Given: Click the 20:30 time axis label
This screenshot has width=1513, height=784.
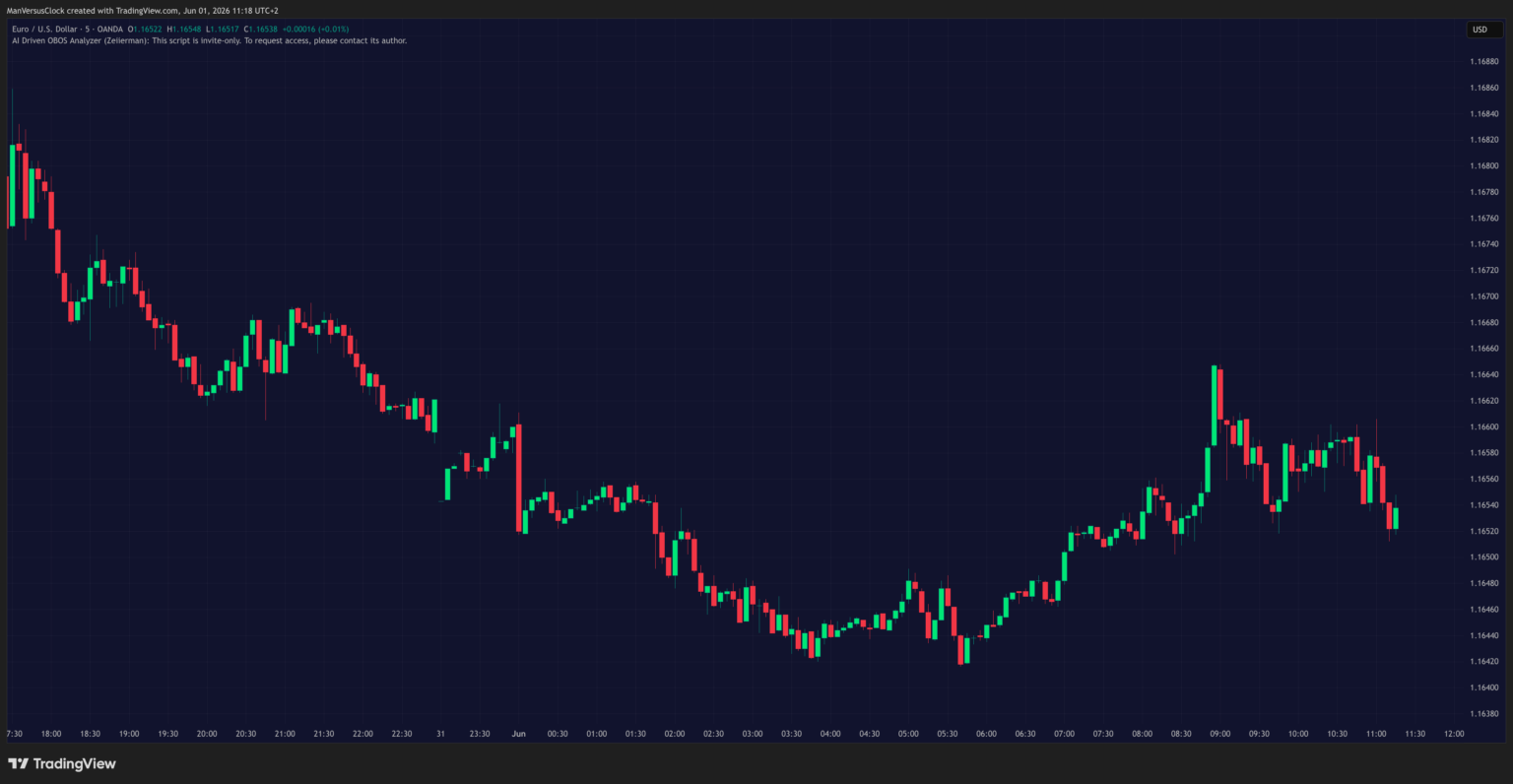Looking at the screenshot, I should coord(246,734).
